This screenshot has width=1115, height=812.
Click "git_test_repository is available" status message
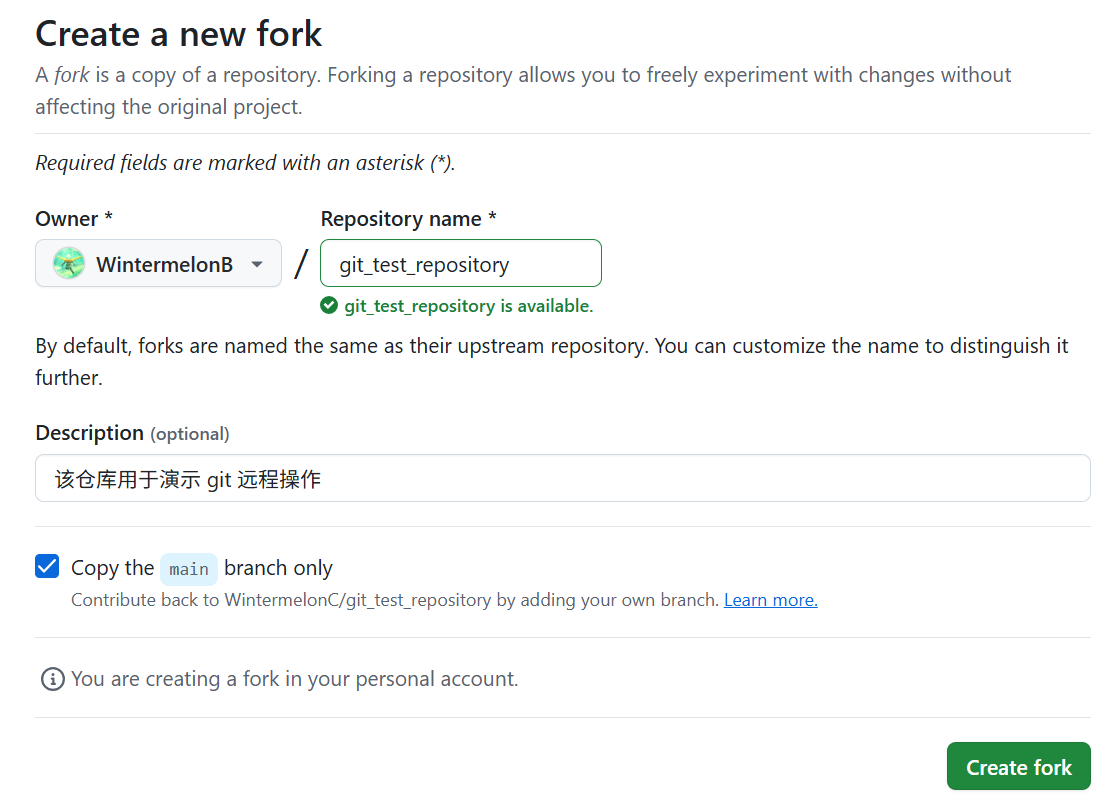click(x=468, y=306)
